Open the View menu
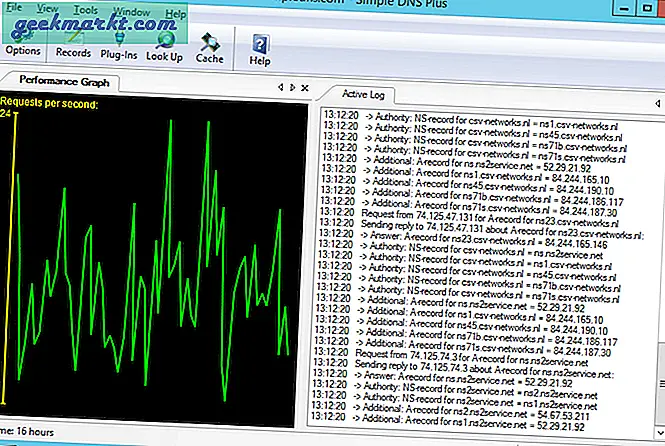This screenshot has height=446, width=665. 47,8
